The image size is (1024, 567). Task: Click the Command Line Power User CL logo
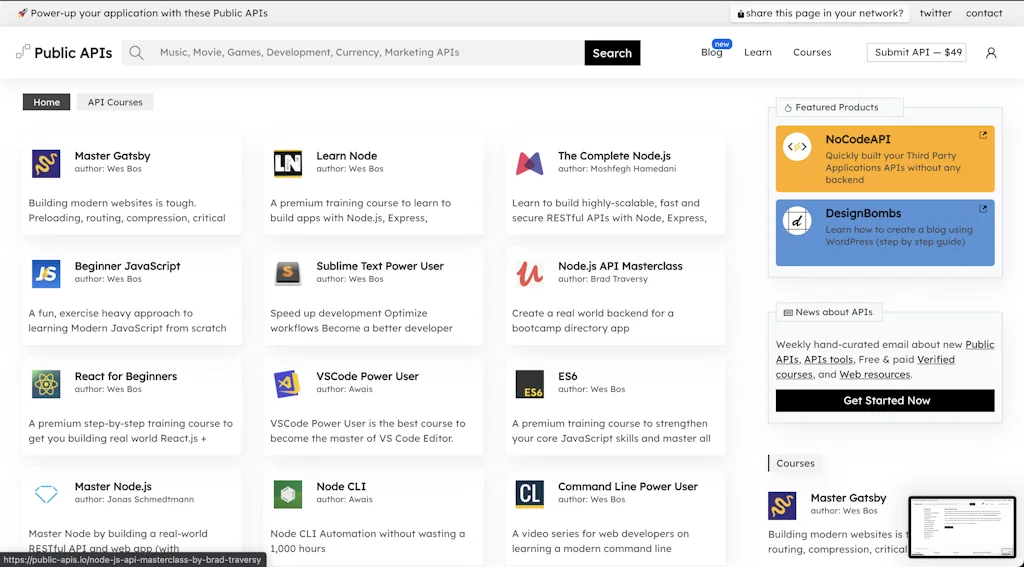pyautogui.click(x=530, y=494)
